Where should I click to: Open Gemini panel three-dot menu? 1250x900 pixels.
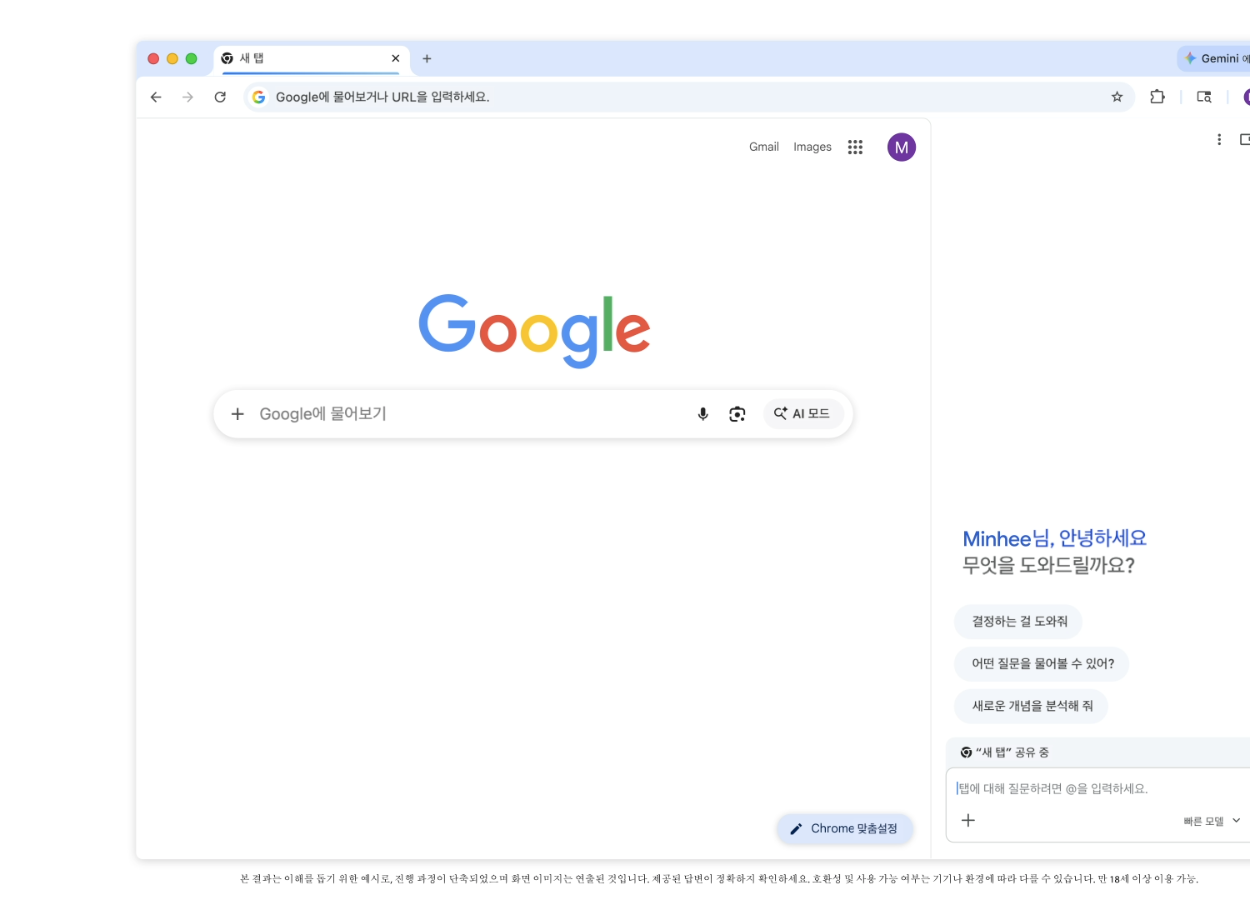point(1218,139)
